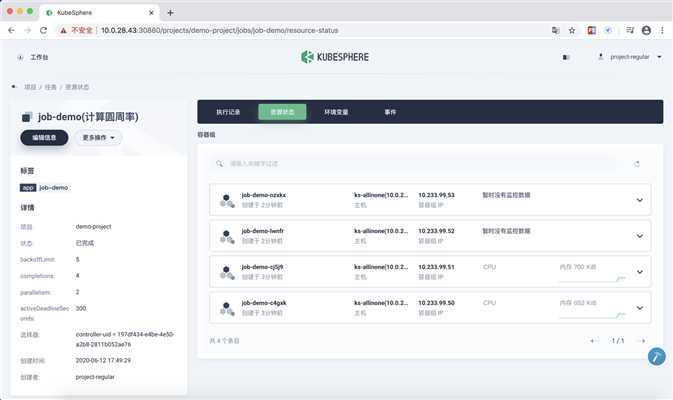673x400 pixels.
Task: Switch to the 执行记录 tab
Action: pos(228,112)
